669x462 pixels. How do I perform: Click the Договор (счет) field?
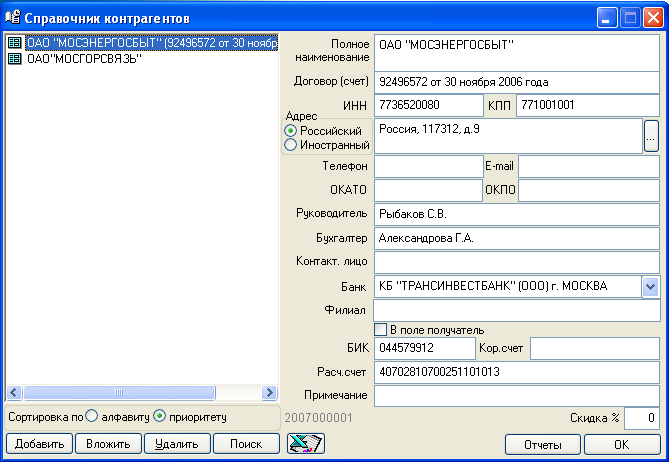517,82
